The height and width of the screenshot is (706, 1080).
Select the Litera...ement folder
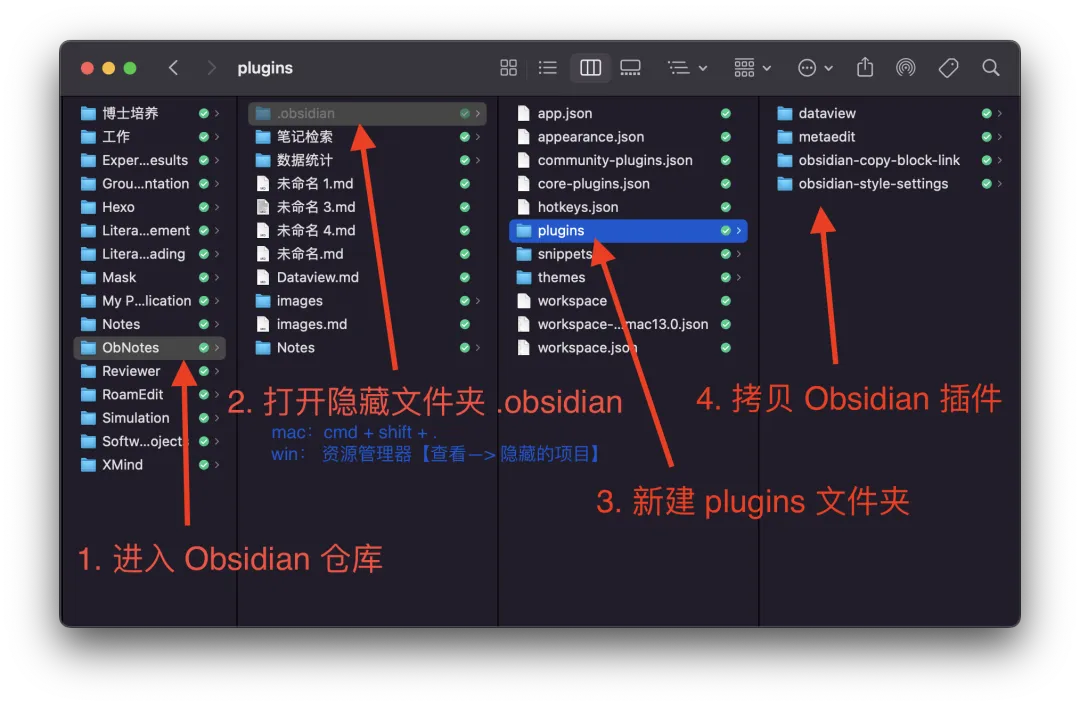point(149,230)
